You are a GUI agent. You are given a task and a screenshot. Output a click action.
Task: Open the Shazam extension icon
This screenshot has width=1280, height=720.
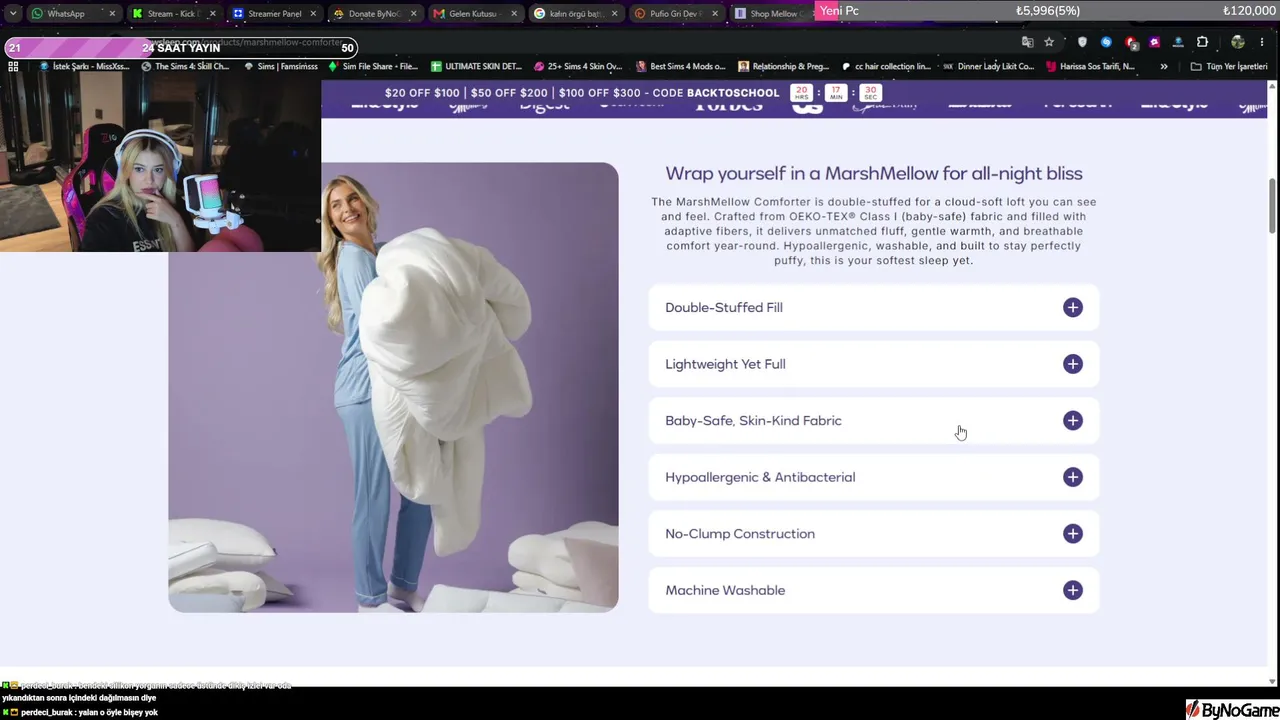[1106, 42]
